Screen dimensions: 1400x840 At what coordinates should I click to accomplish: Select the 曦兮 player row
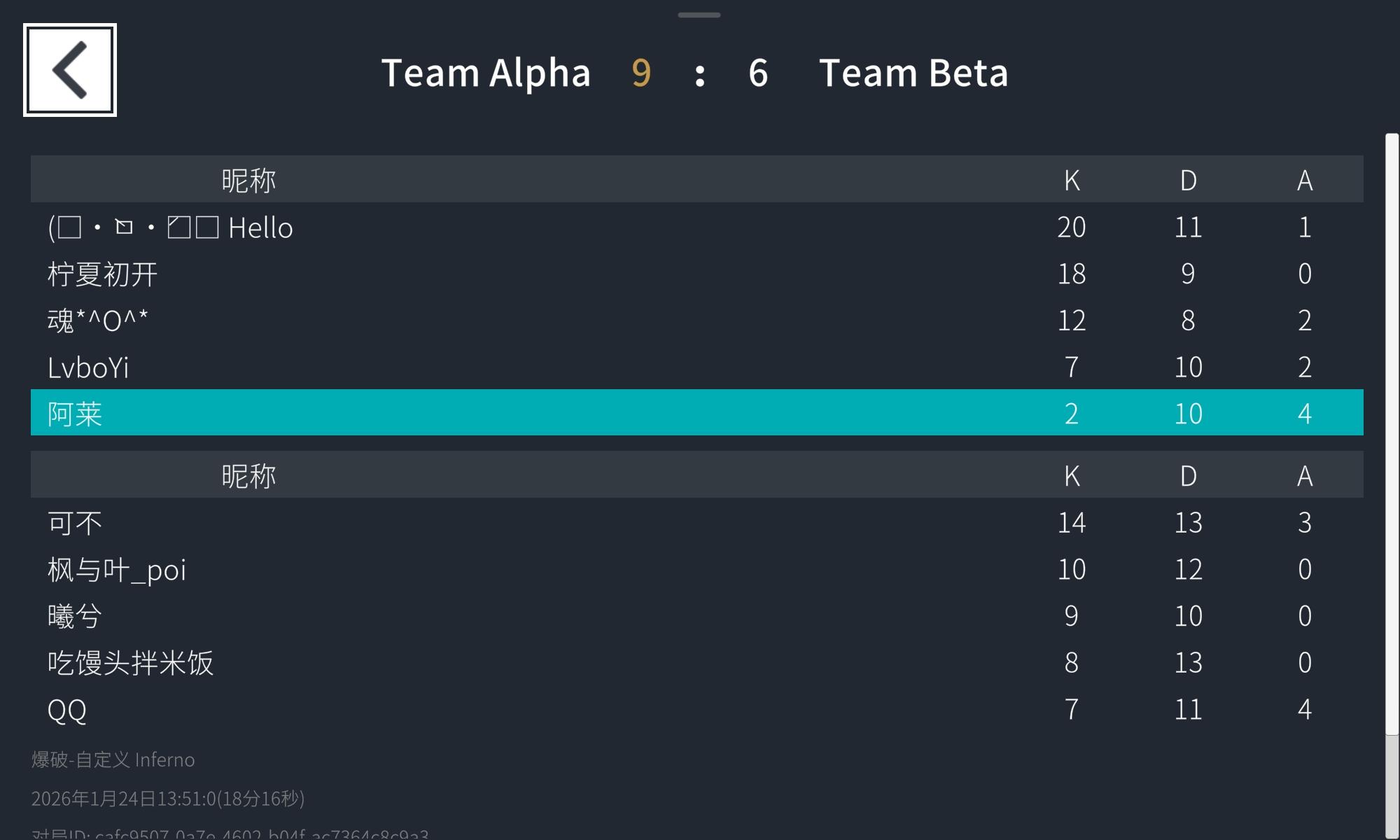[696, 616]
